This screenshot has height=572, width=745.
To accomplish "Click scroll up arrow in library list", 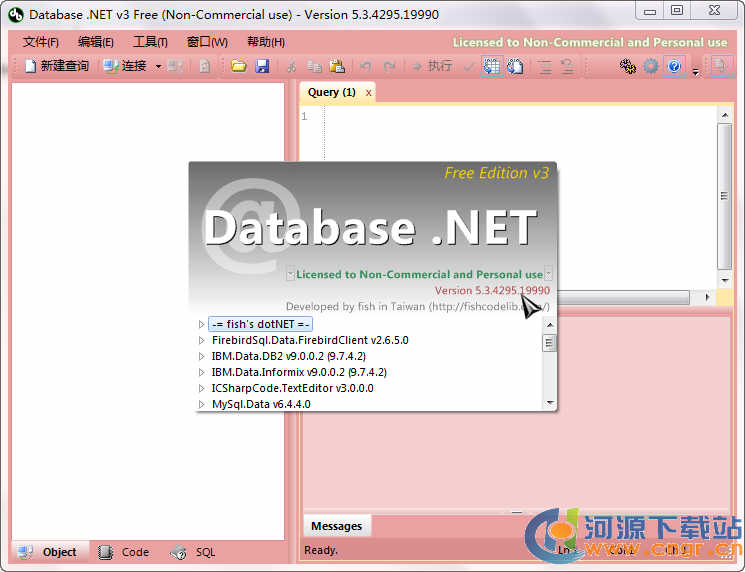I will pos(550,325).
